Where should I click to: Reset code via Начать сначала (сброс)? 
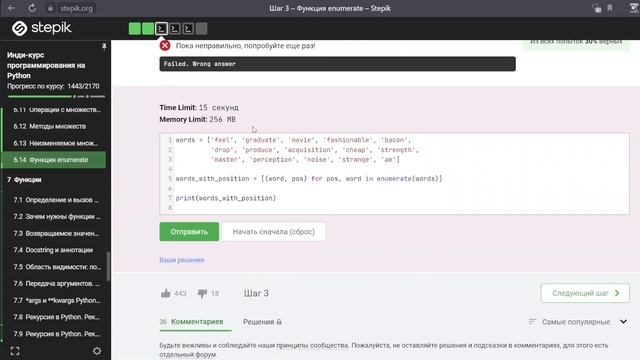pos(273,231)
